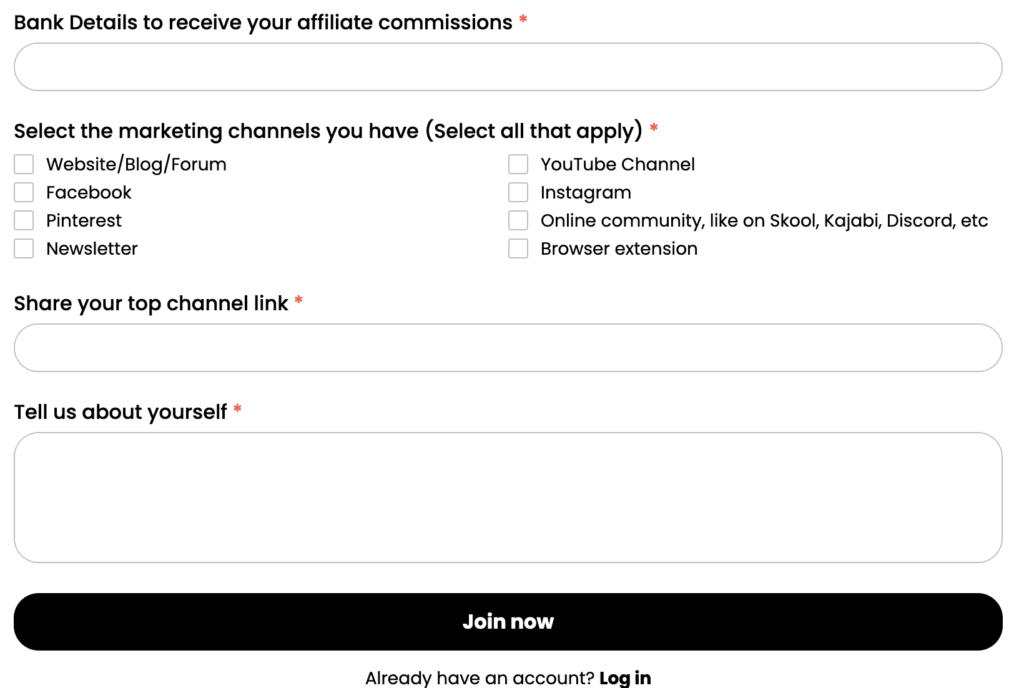Select the Newsletter checkbox

click(24, 249)
